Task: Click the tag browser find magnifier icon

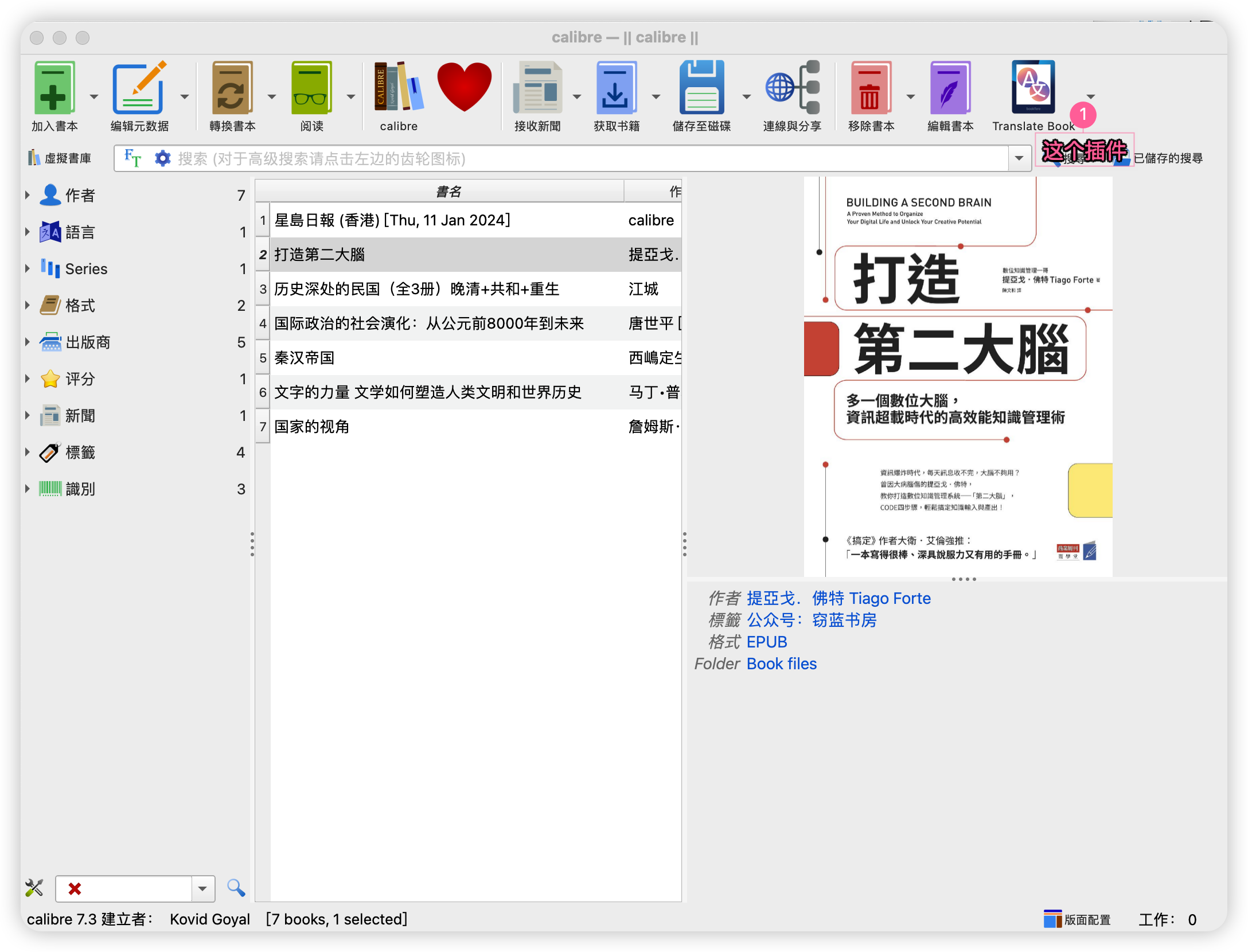Action: (236, 888)
